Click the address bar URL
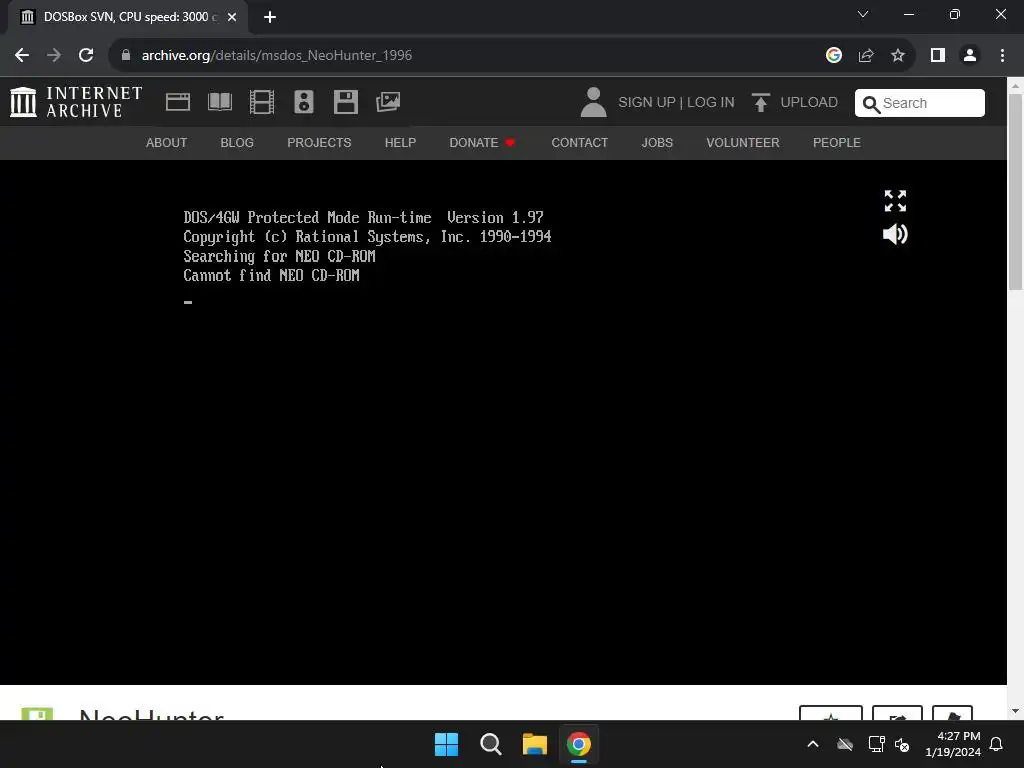 click(276, 56)
